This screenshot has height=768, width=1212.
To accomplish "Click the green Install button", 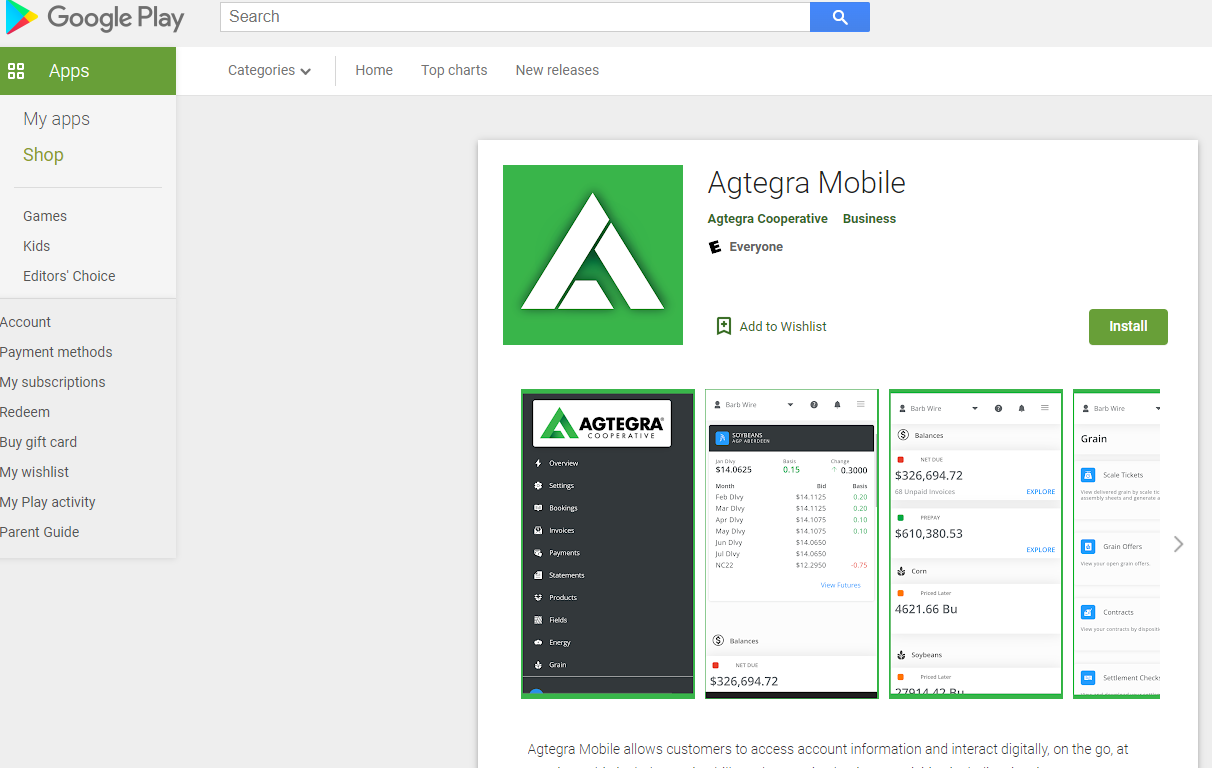I will (1128, 327).
